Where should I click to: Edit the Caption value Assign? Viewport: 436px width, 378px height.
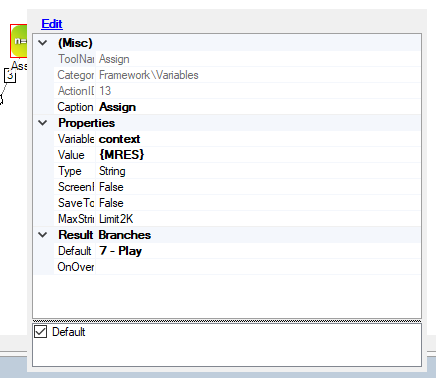tap(258, 107)
